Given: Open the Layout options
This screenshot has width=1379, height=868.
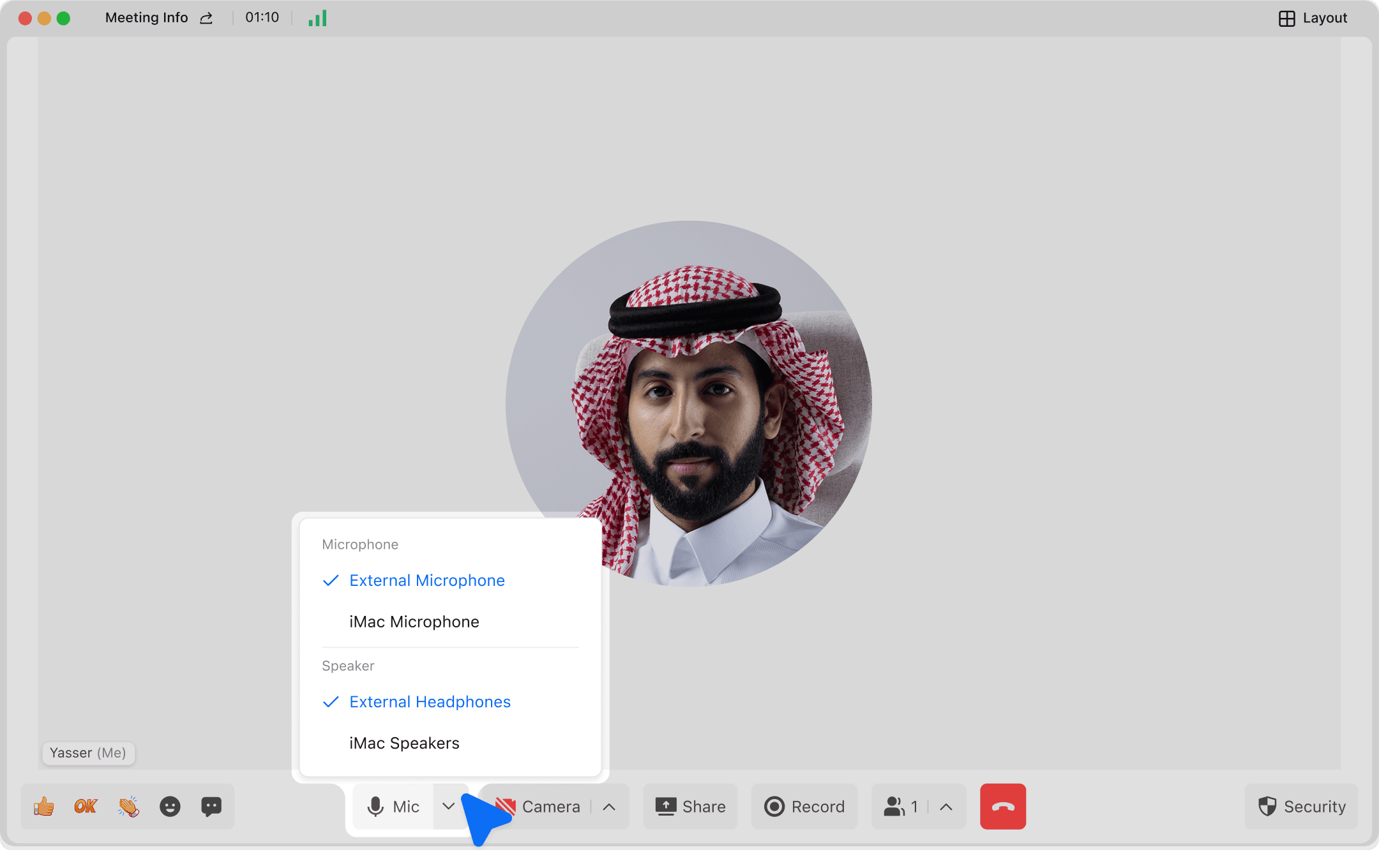Looking at the screenshot, I should point(1313,18).
